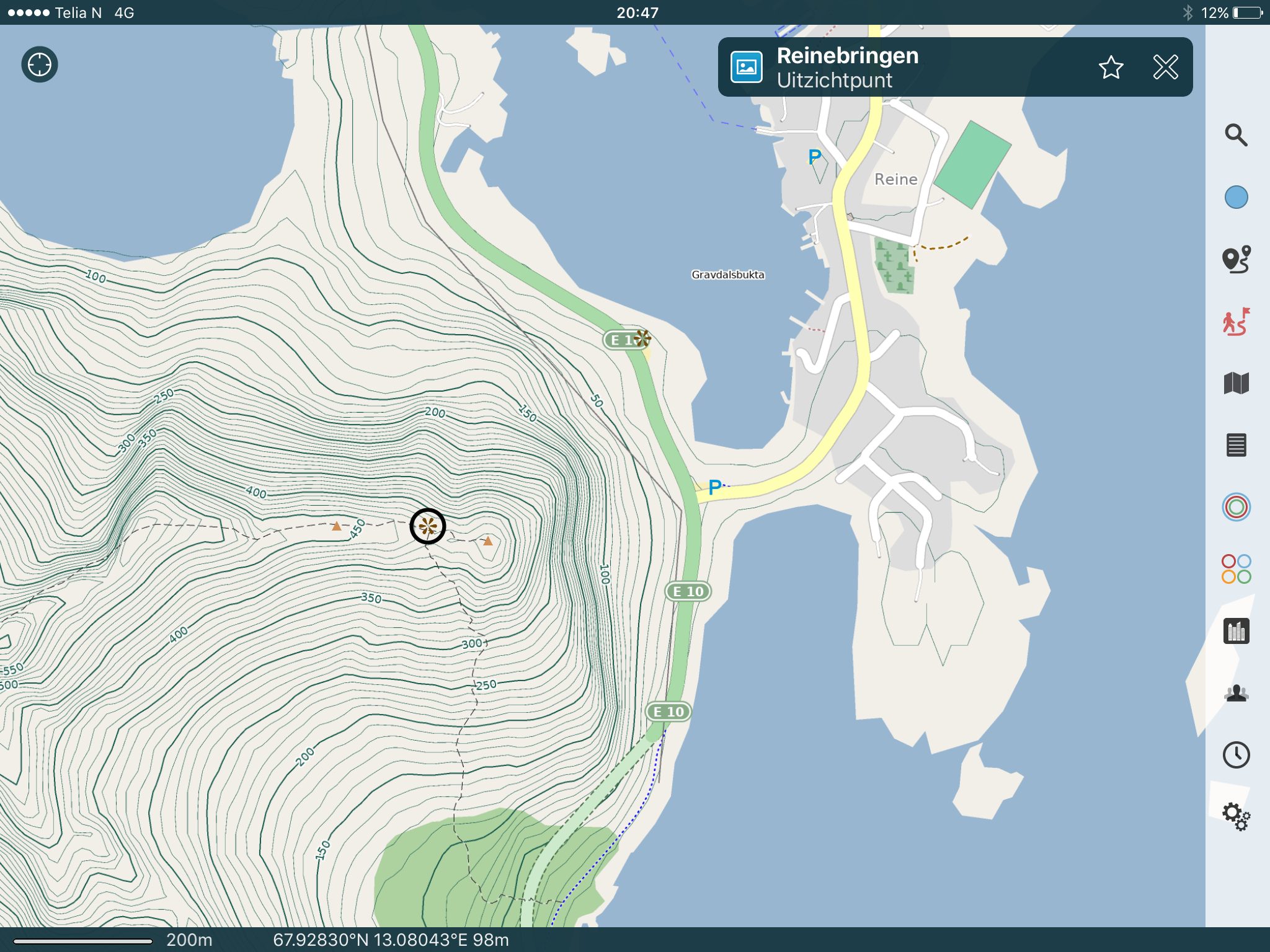1270x952 pixels.
Task: Open the search magnifier tool
Action: coord(1236,134)
